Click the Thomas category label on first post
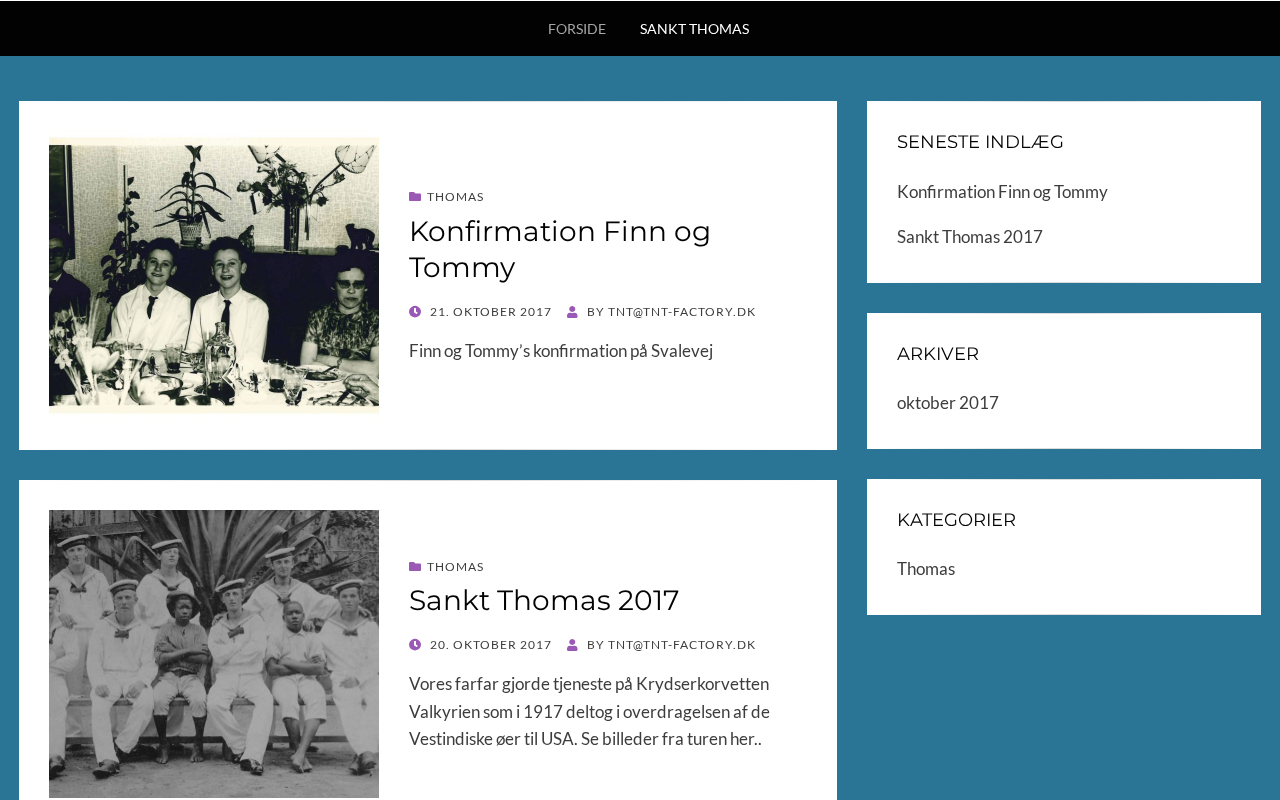 [455, 197]
